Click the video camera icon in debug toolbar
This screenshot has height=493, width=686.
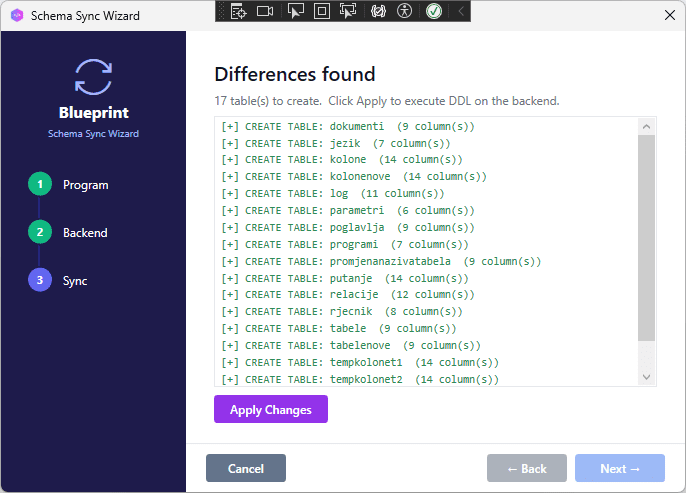pos(265,11)
